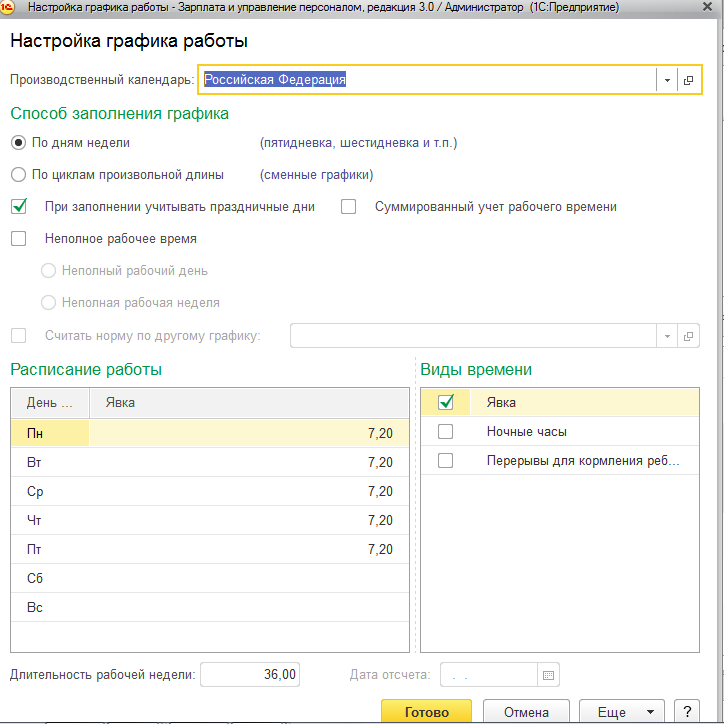Check Перерывы для кормления ребенка checkbox
724x724 pixels.
click(446, 461)
